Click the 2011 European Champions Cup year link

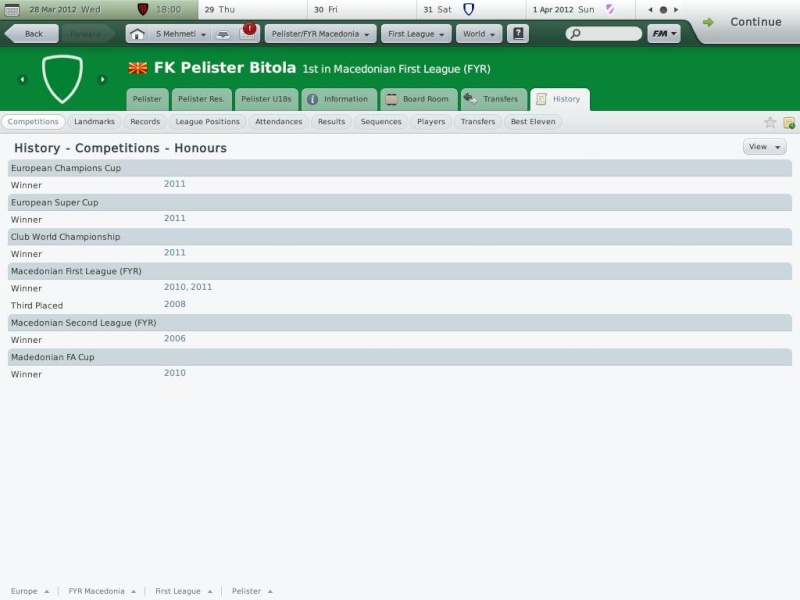point(175,184)
